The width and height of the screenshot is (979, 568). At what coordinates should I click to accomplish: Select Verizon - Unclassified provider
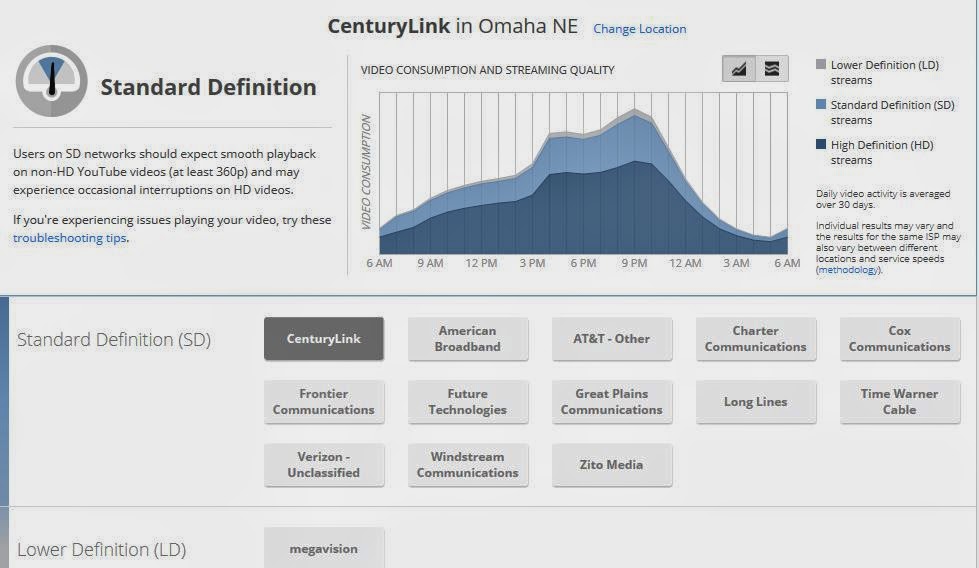click(x=323, y=464)
